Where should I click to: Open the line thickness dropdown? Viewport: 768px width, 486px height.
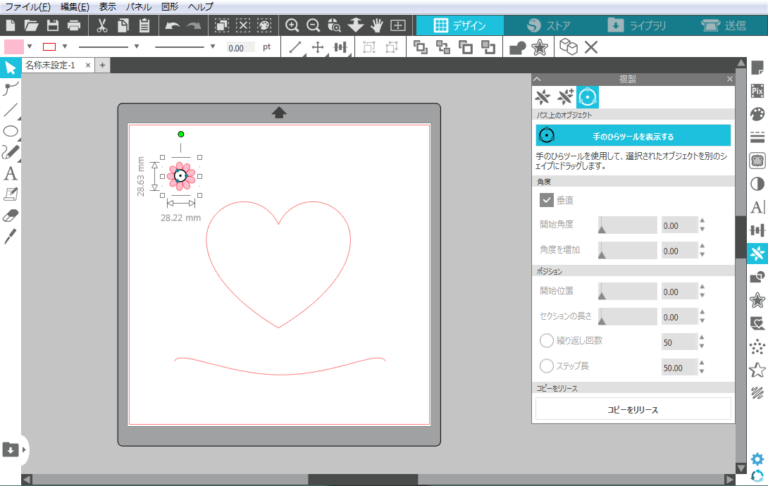(213, 47)
